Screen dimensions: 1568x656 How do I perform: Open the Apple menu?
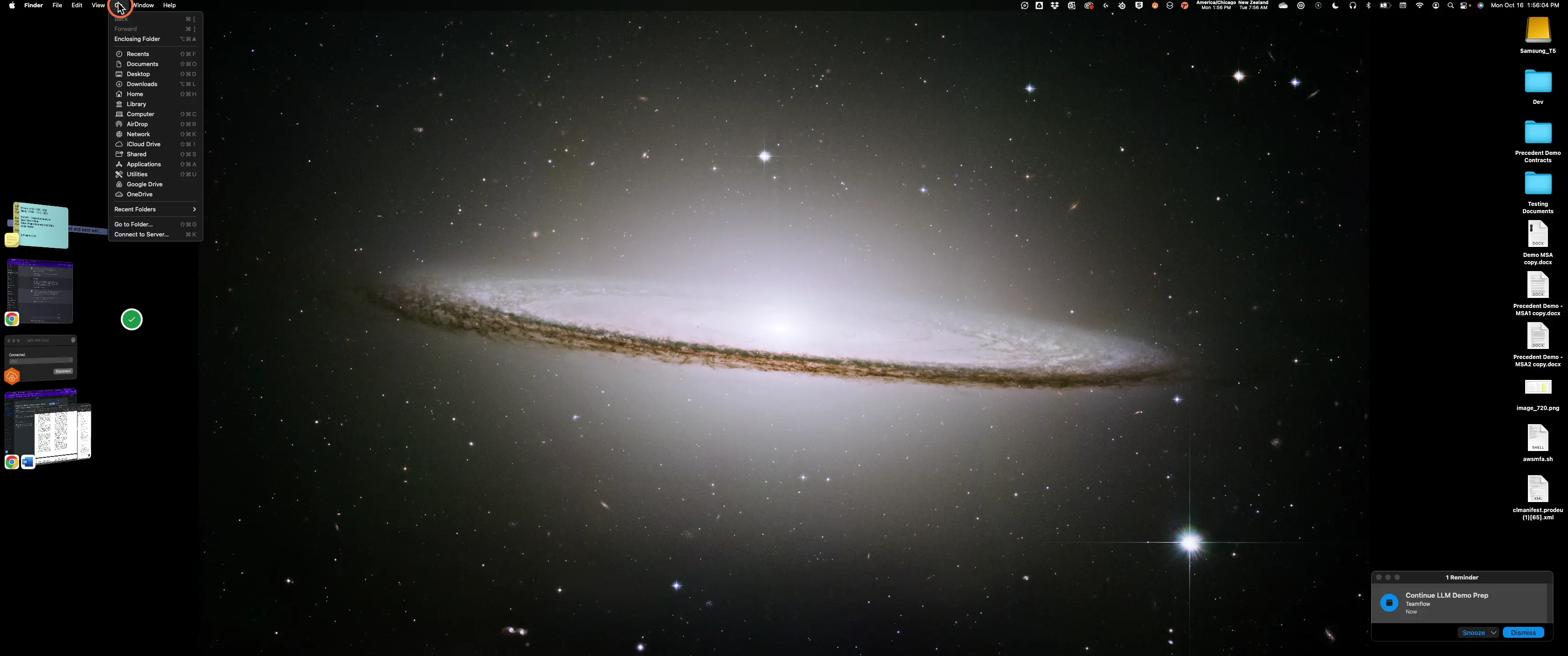coord(11,5)
